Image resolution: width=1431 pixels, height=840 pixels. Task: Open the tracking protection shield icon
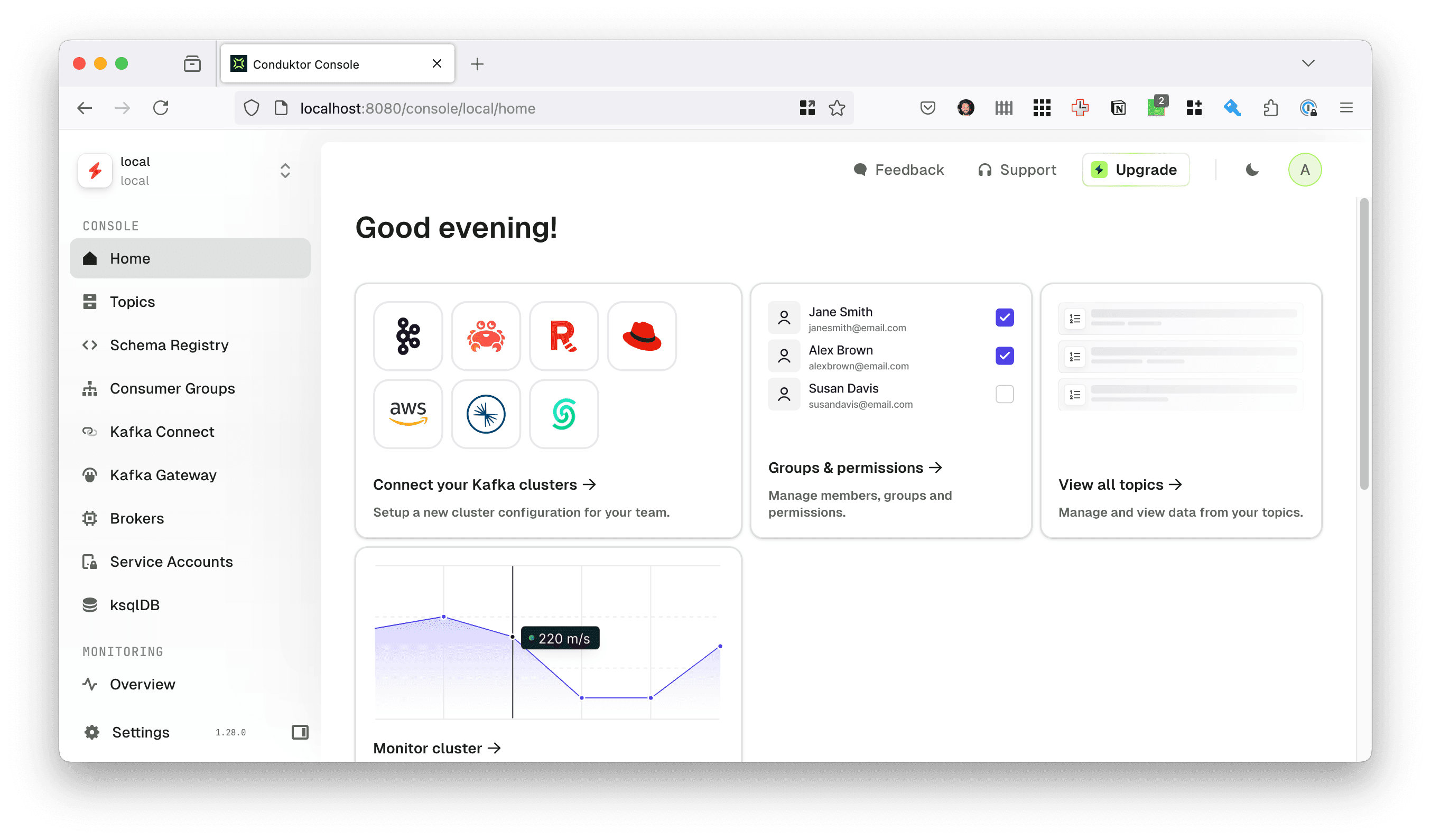pyautogui.click(x=252, y=108)
